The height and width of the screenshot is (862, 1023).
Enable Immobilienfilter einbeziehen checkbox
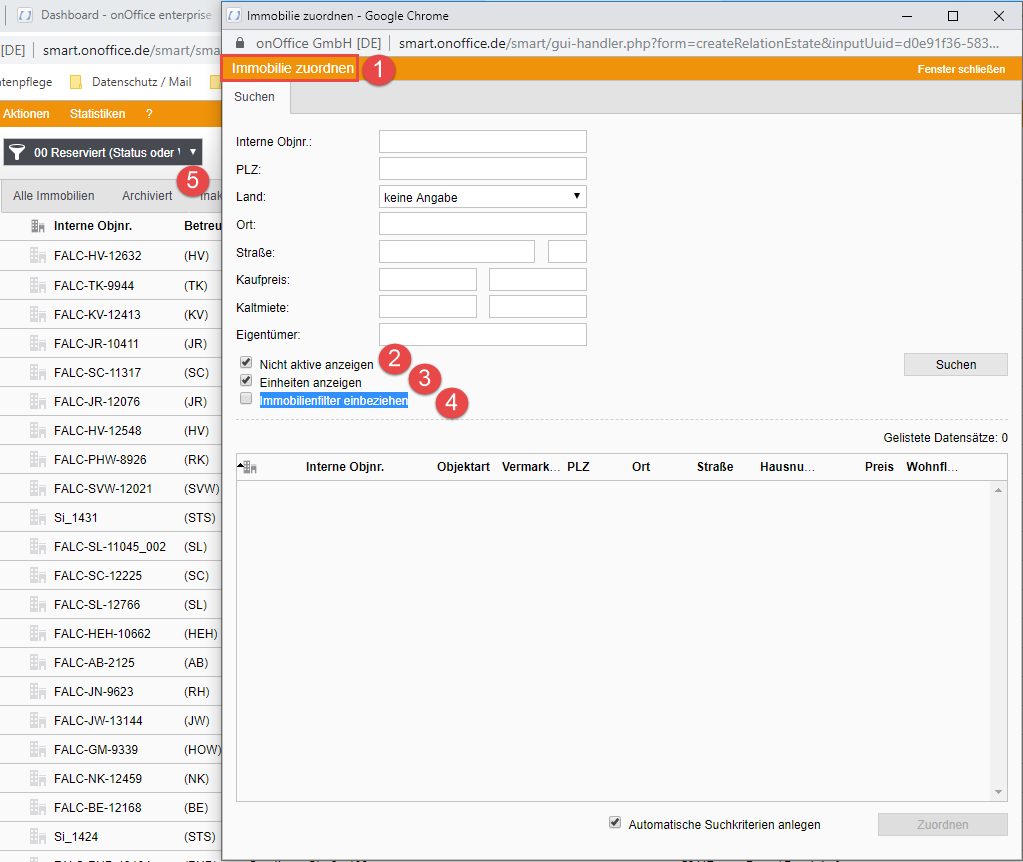coord(246,399)
